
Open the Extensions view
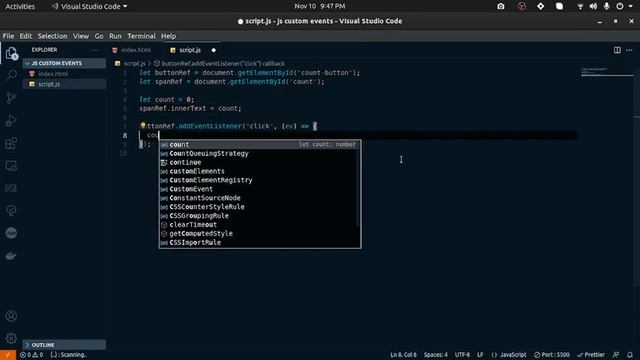pos(11,143)
